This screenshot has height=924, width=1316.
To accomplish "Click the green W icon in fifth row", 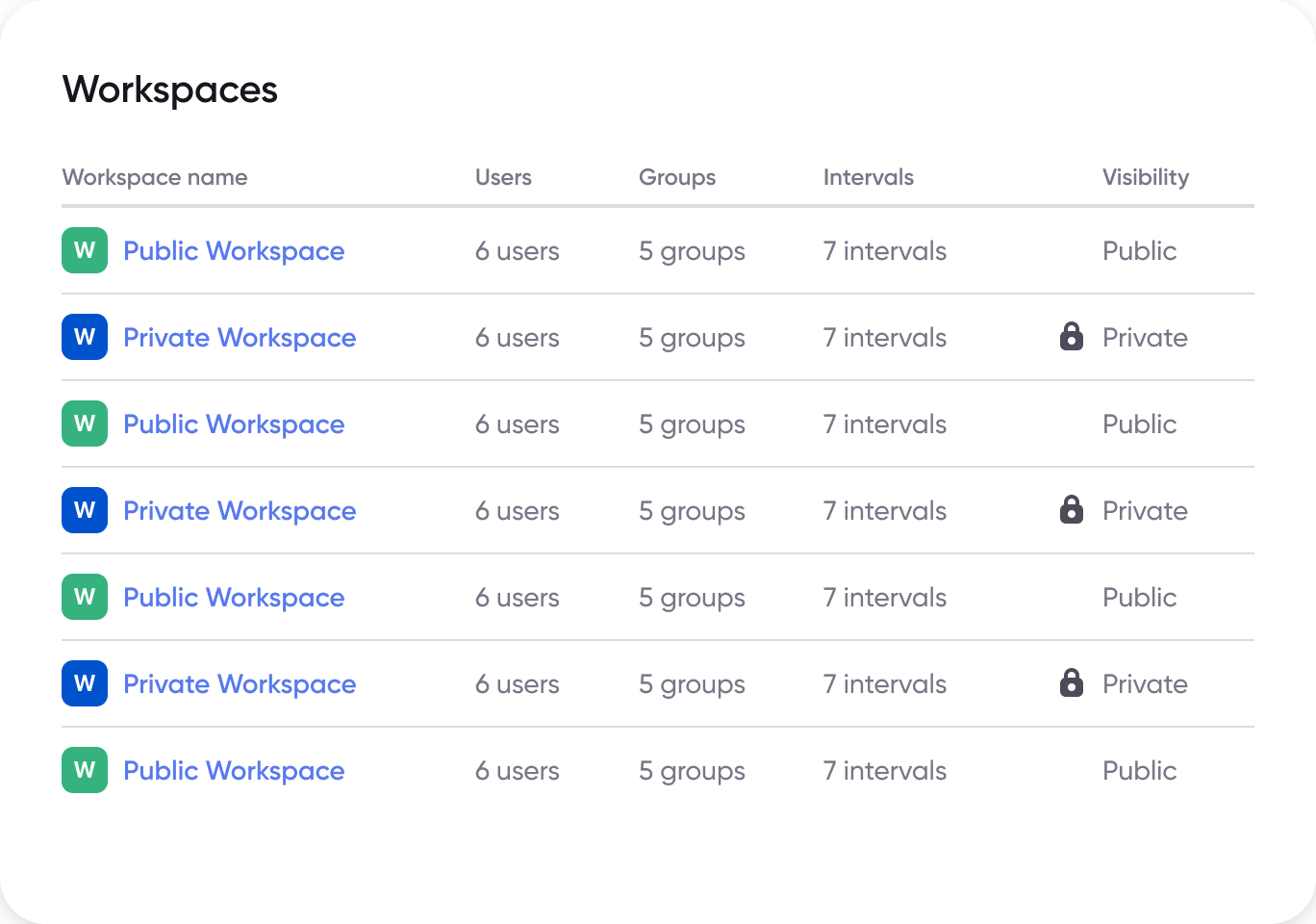I will click(84, 597).
